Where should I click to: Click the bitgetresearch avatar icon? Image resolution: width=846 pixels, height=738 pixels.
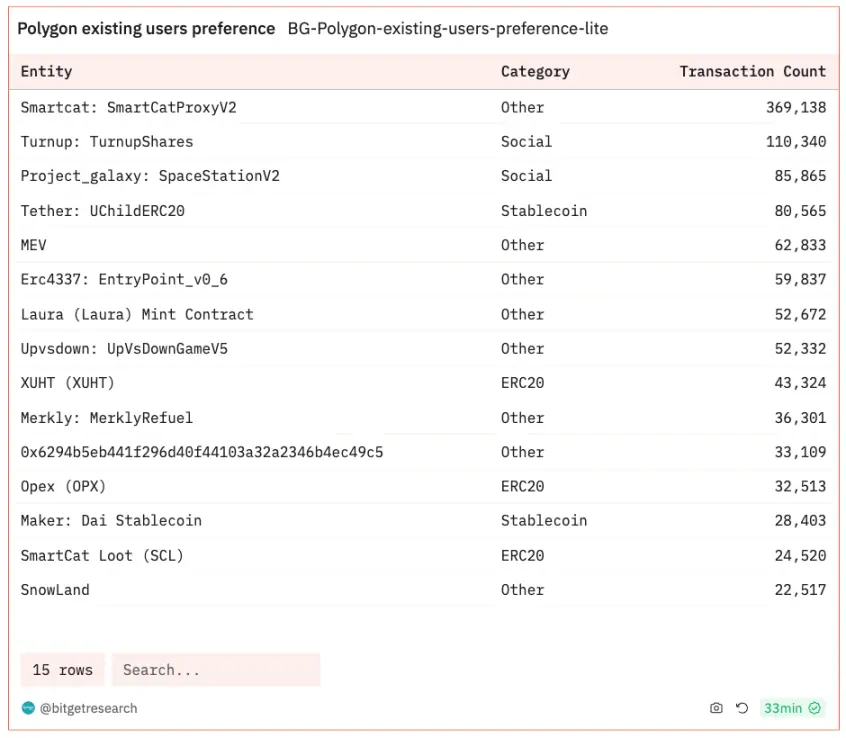pyautogui.click(x=28, y=708)
